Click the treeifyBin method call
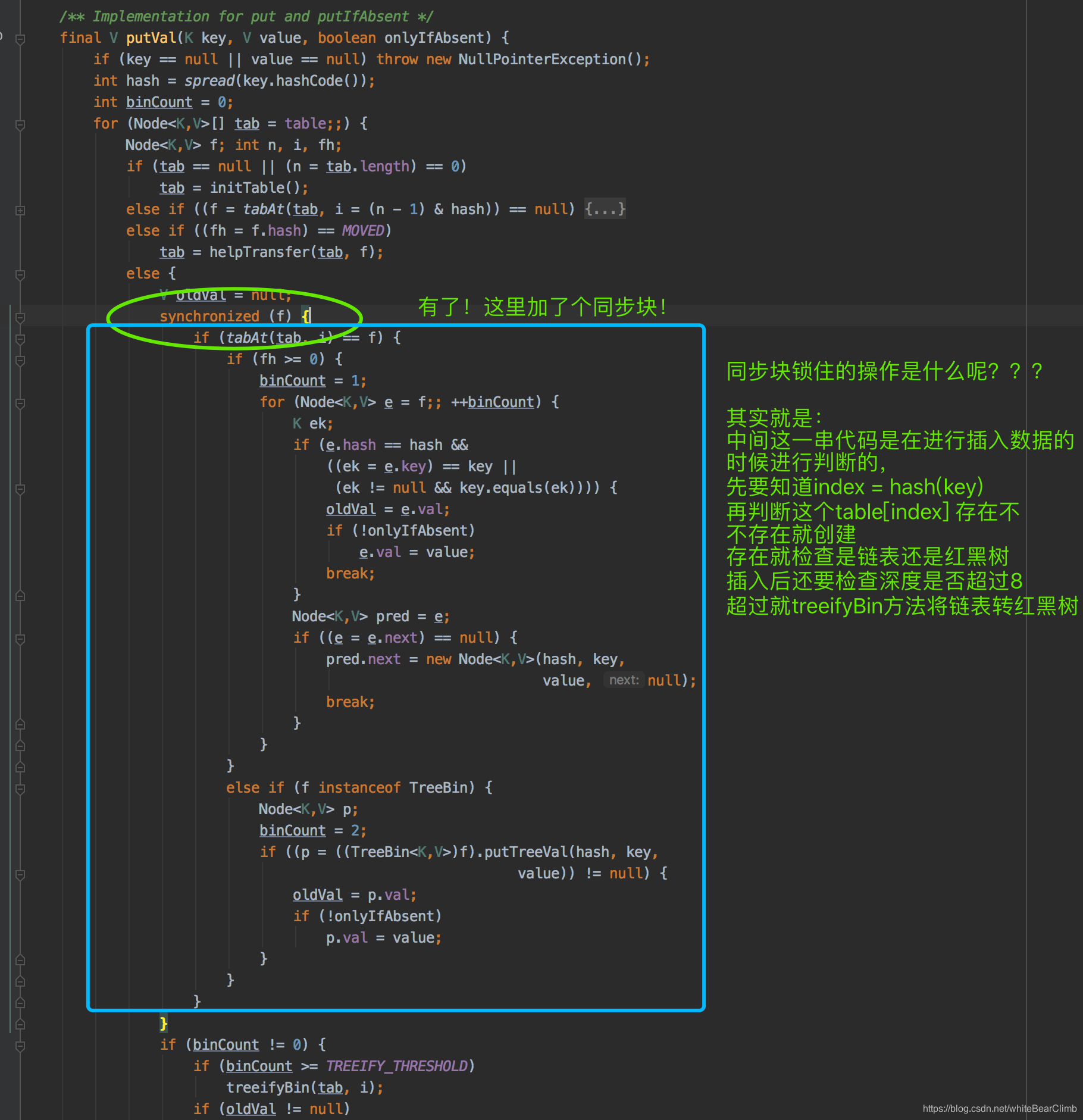1083x1120 pixels. point(268,1088)
